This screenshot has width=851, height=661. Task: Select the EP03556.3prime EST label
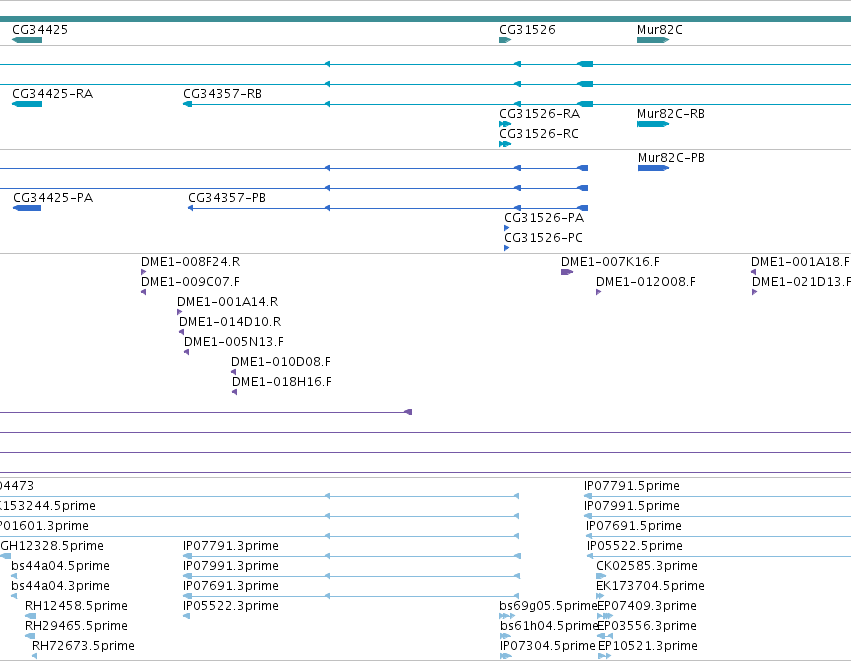click(x=647, y=627)
